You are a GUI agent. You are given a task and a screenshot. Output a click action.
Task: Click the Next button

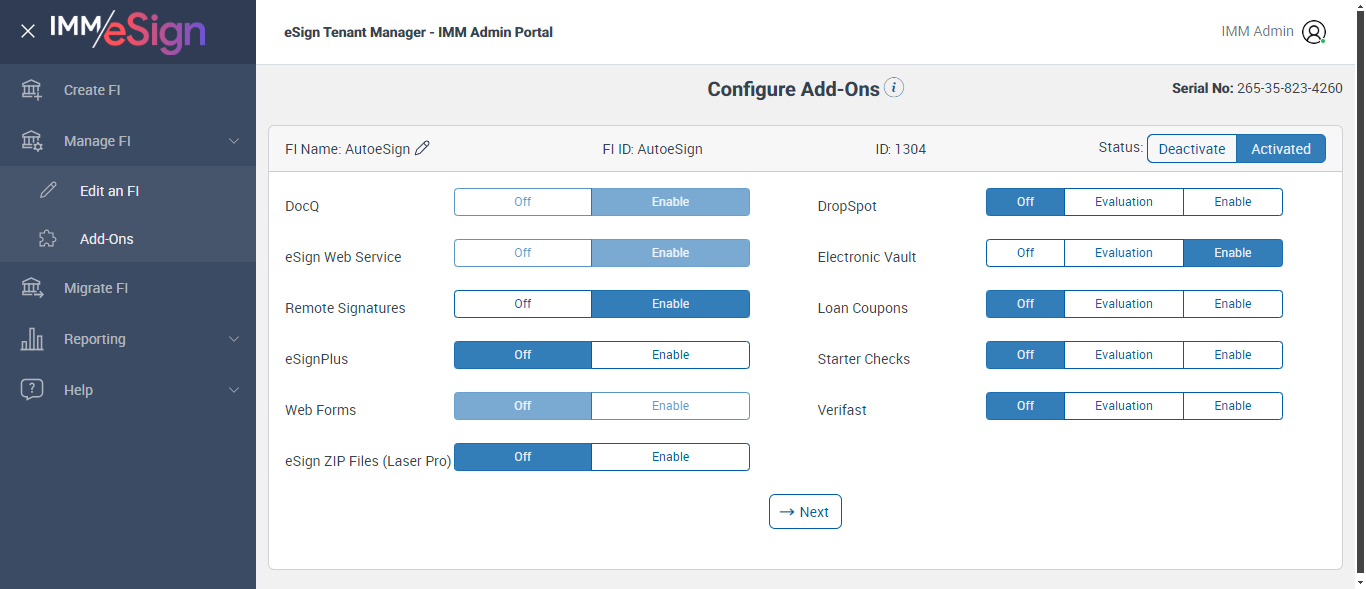tap(805, 512)
